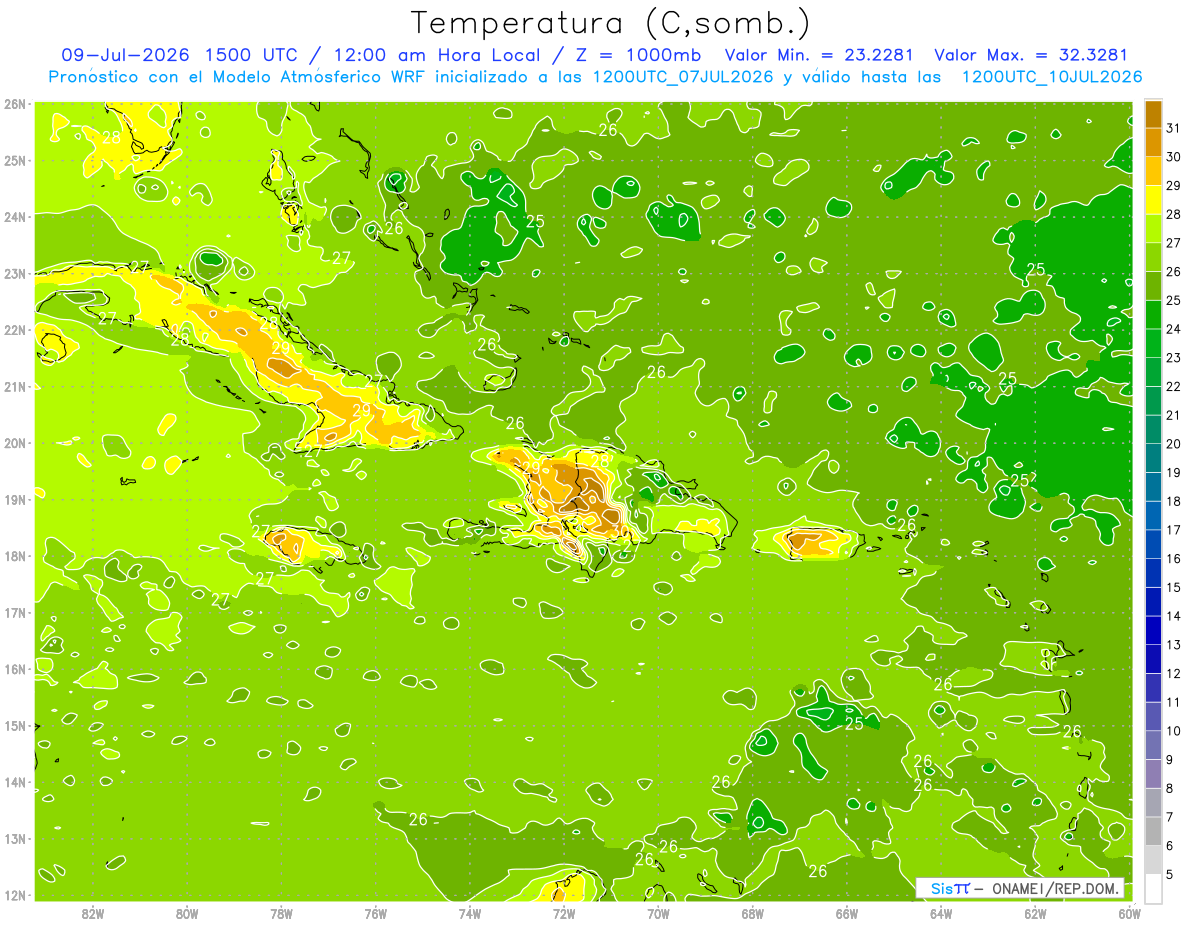Click the "Valor Min. = 23.2281" value
This screenshot has height=927, width=1200.
(819, 55)
